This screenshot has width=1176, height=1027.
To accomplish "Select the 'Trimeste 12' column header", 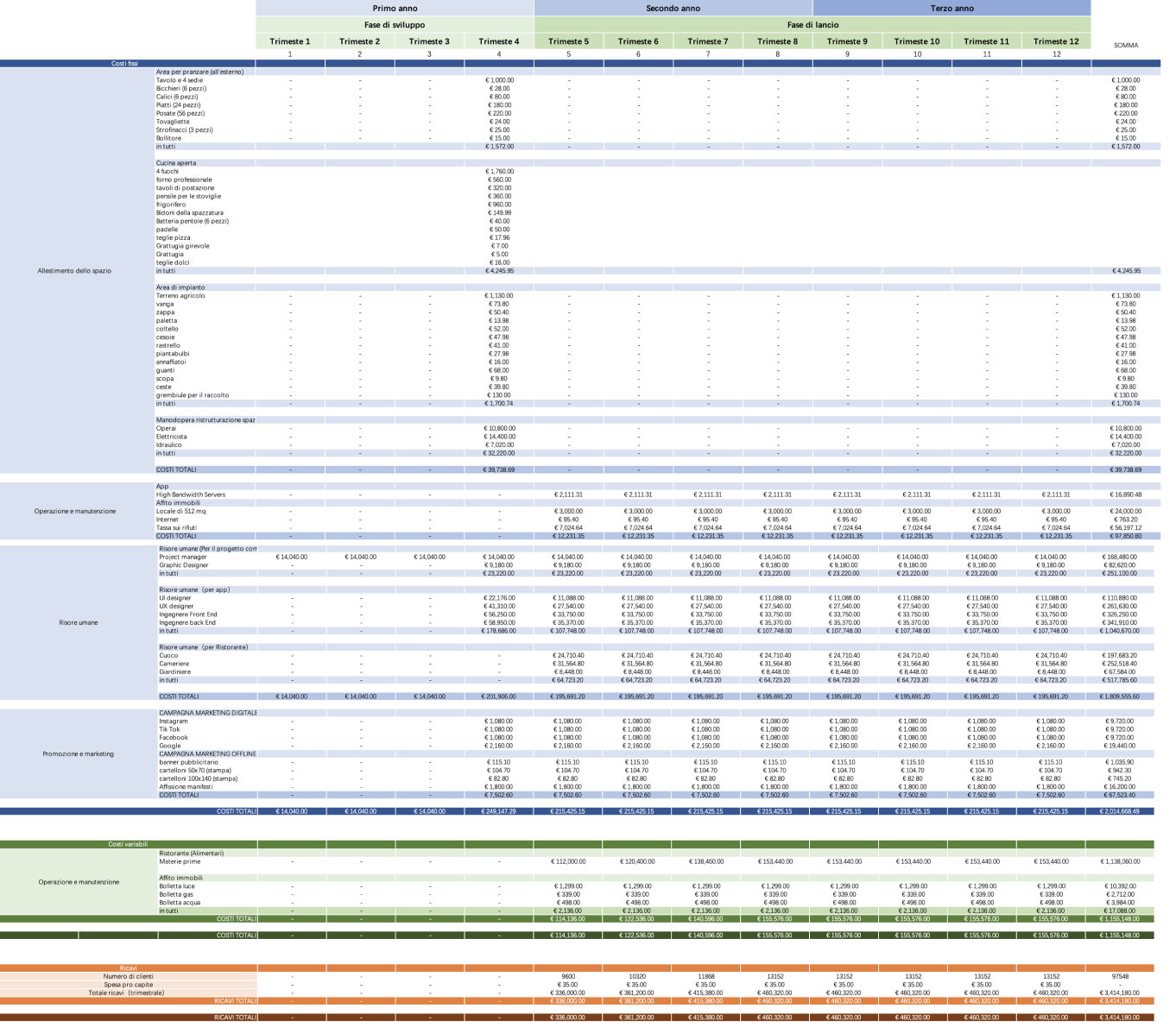I will [x=1056, y=41].
